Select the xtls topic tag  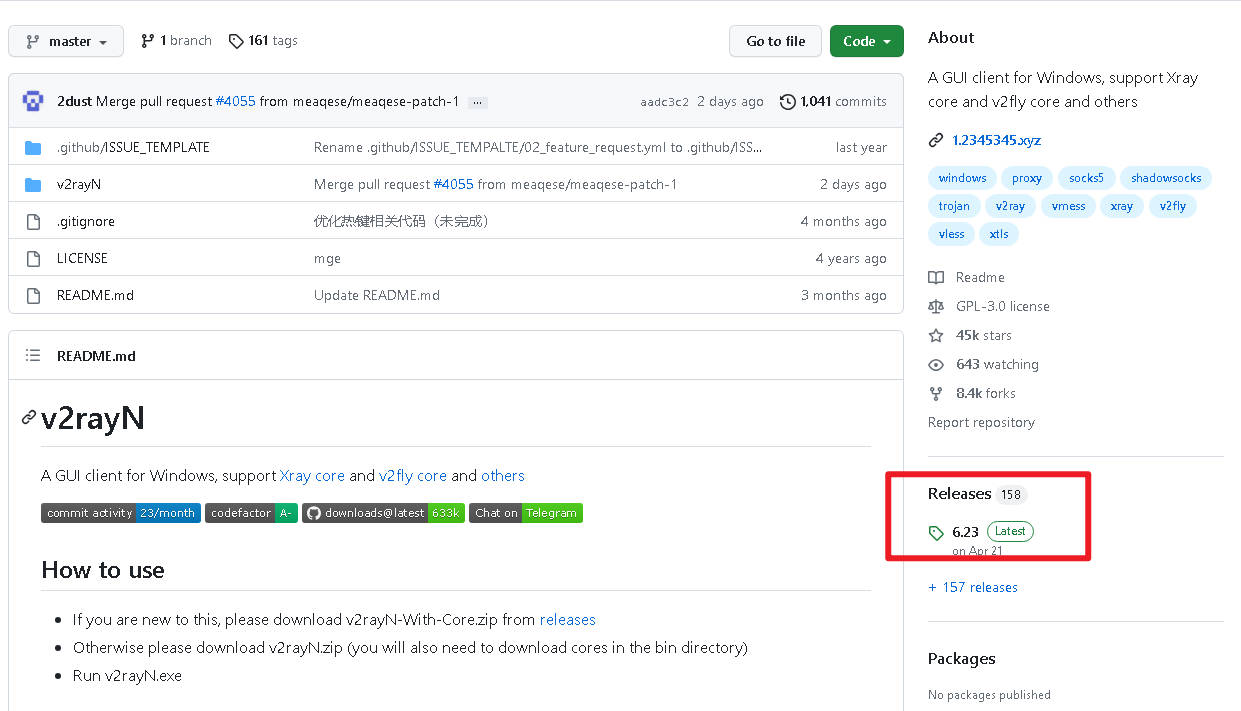(999, 234)
